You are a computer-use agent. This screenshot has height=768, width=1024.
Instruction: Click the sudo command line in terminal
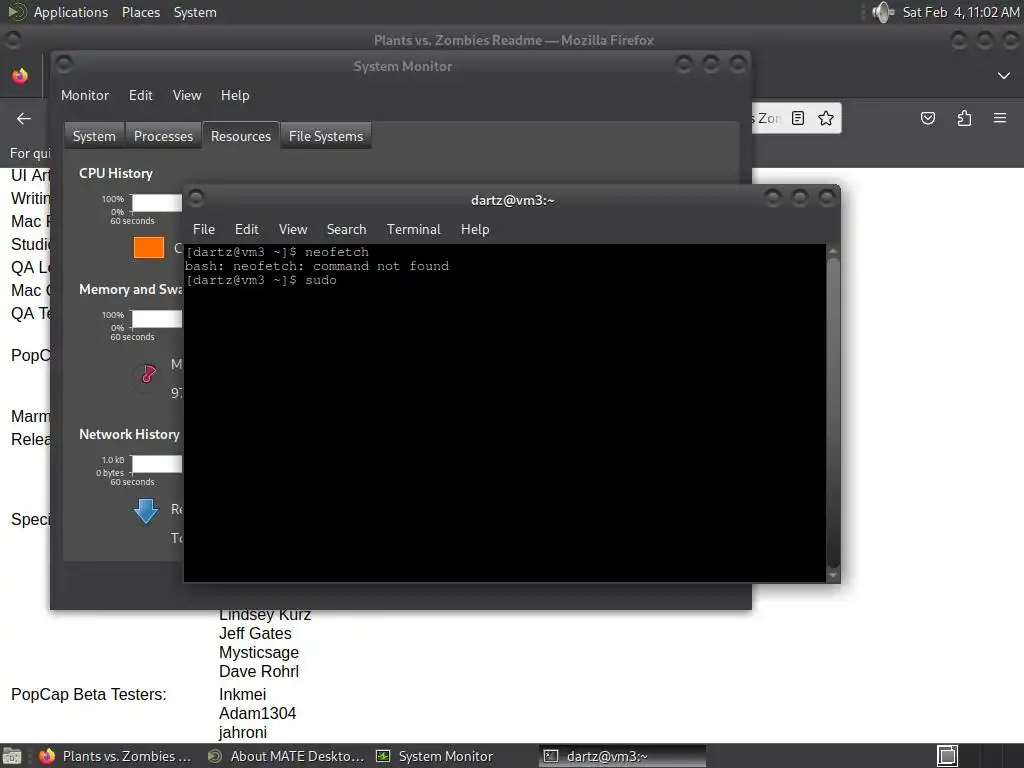(261, 280)
